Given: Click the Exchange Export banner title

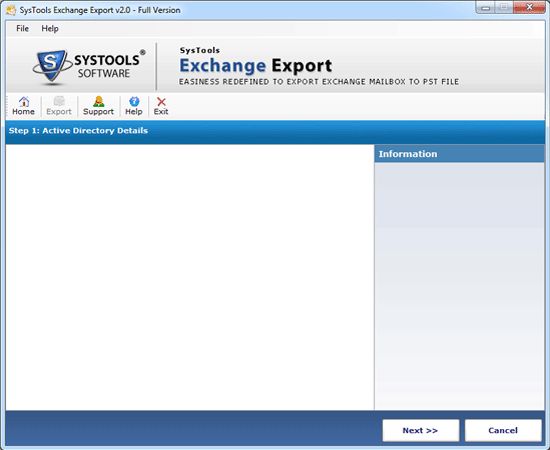Looking at the screenshot, I should [255, 66].
